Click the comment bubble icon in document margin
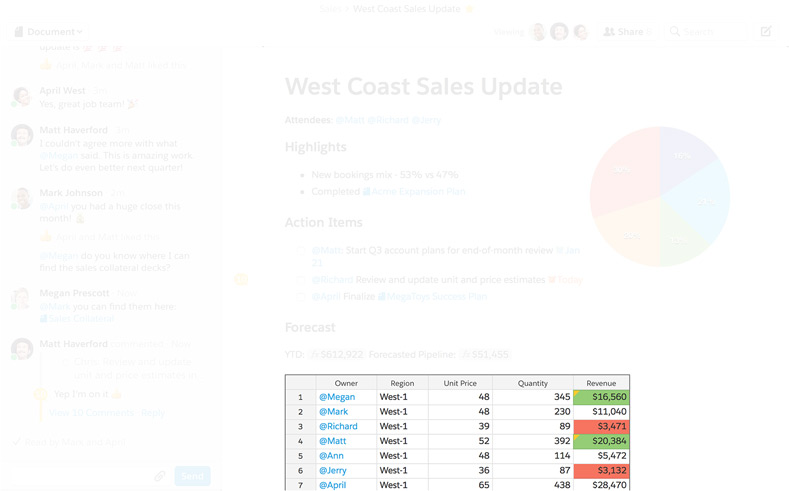The height and width of the screenshot is (491, 789). (x=240, y=279)
